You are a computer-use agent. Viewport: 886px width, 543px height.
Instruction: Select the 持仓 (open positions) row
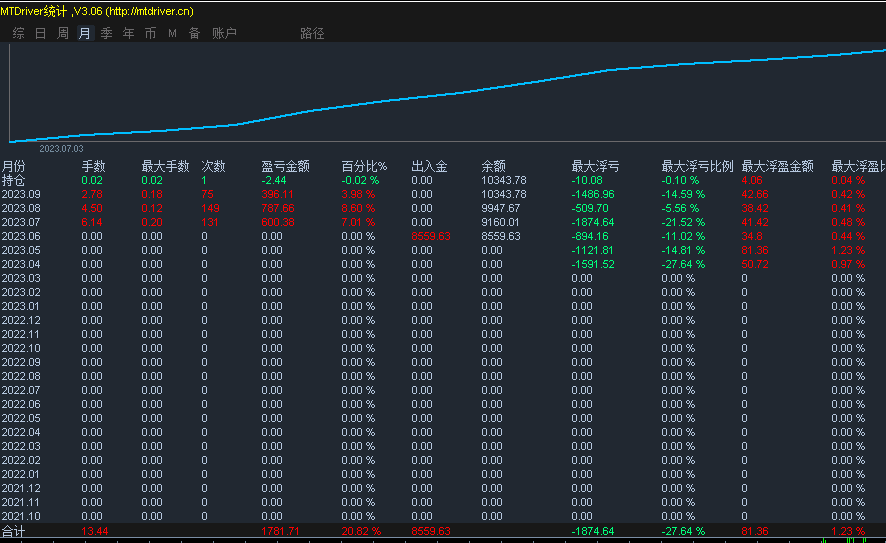(14, 180)
